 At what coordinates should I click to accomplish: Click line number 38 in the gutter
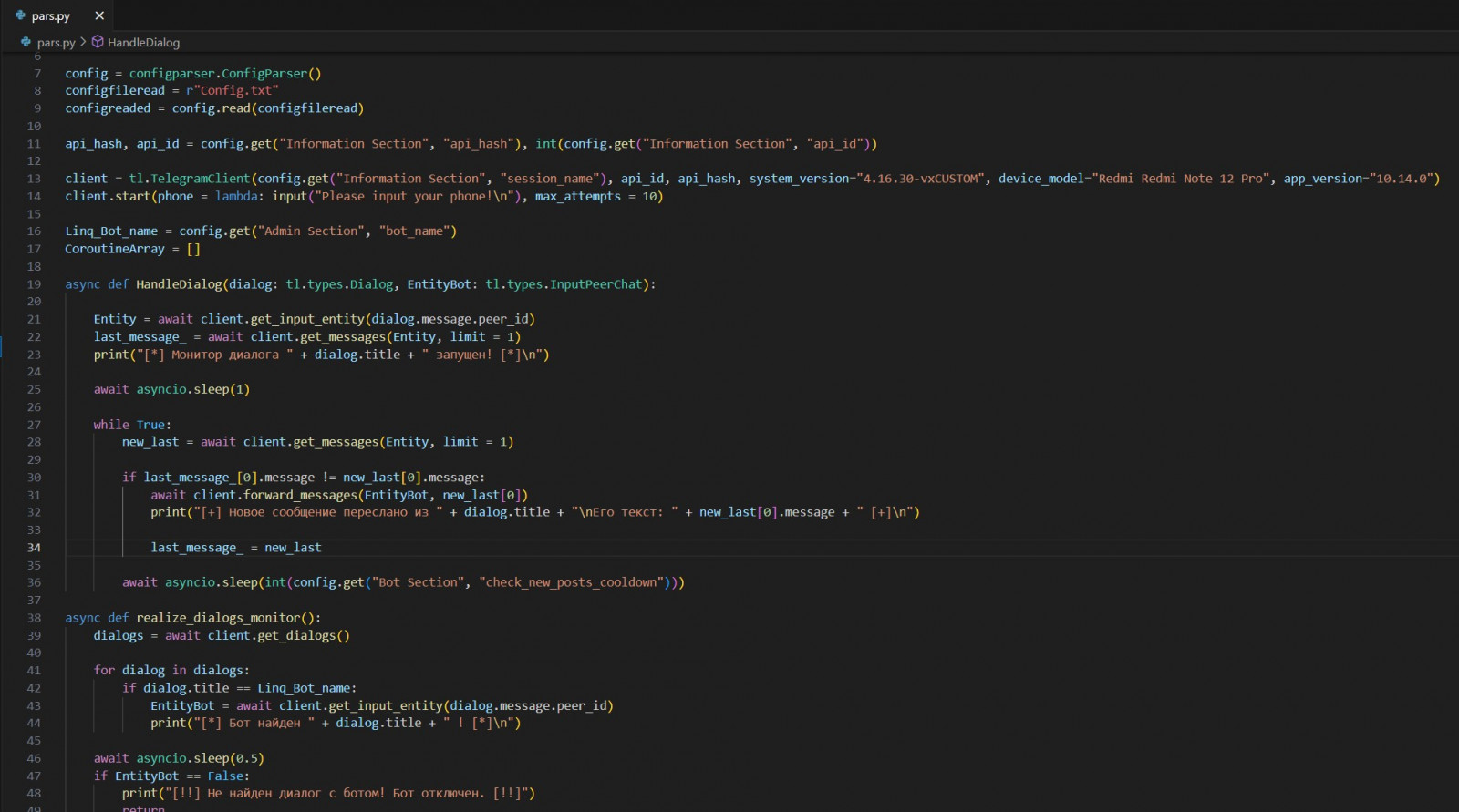(34, 618)
